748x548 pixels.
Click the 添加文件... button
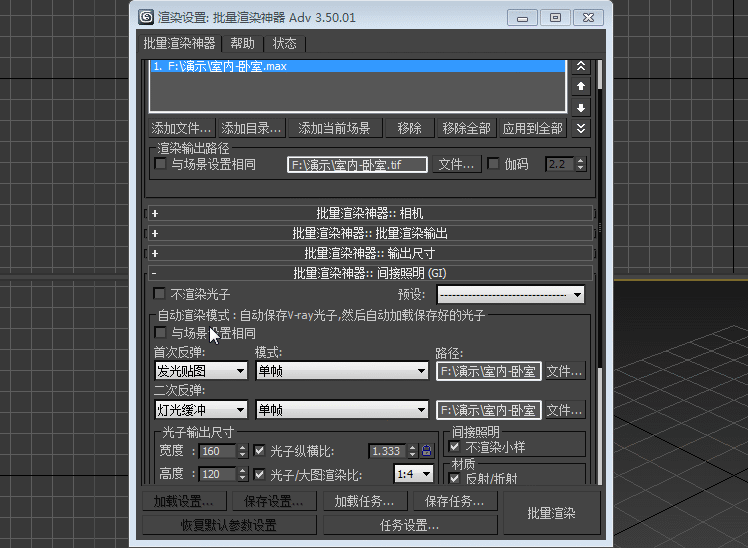coord(182,128)
